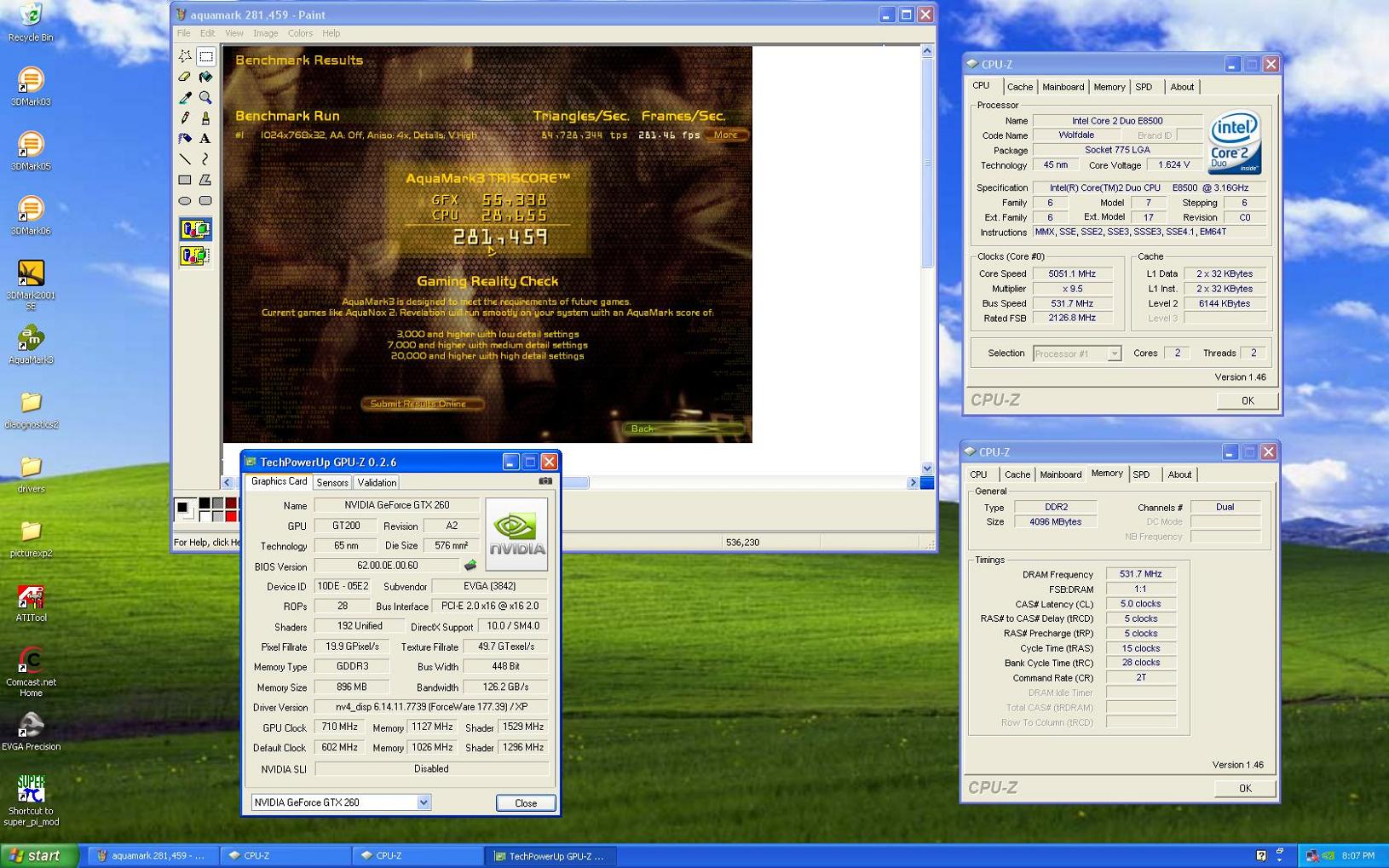The height and width of the screenshot is (868, 1389).
Task: Click the Core Speed value 5051.1 MHz
Action: (1072, 273)
